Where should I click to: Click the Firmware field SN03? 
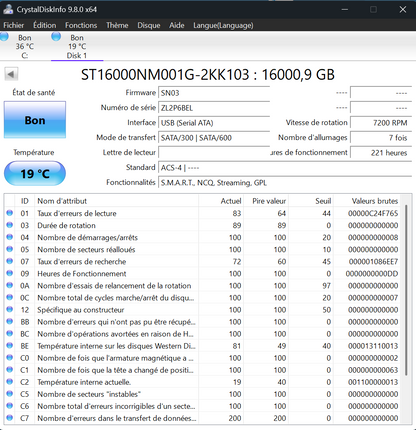[x=214, y=93]
